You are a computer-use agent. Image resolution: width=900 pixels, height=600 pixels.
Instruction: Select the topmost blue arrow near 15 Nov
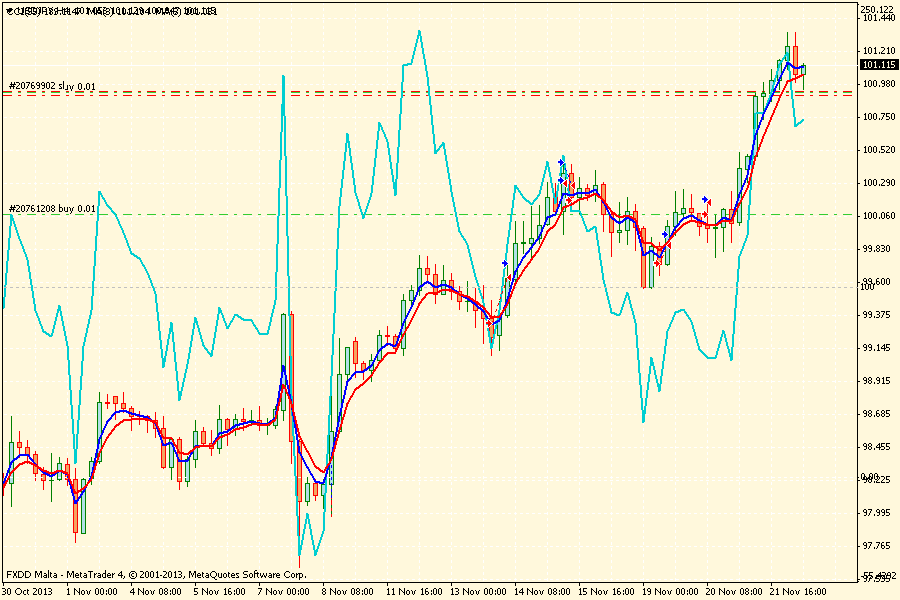coord(563,160)
